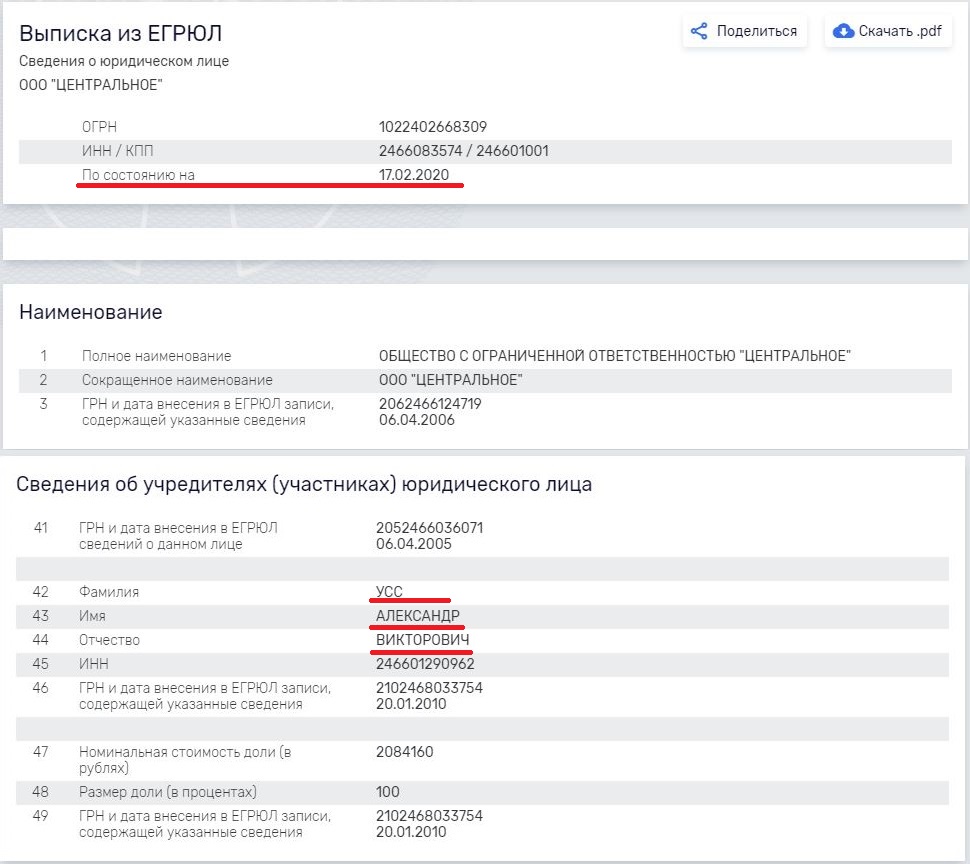Click the ОГРН value 1022402668309
Image resolution: width=970 pixels, height=864 pixels.
click(432, 127)
